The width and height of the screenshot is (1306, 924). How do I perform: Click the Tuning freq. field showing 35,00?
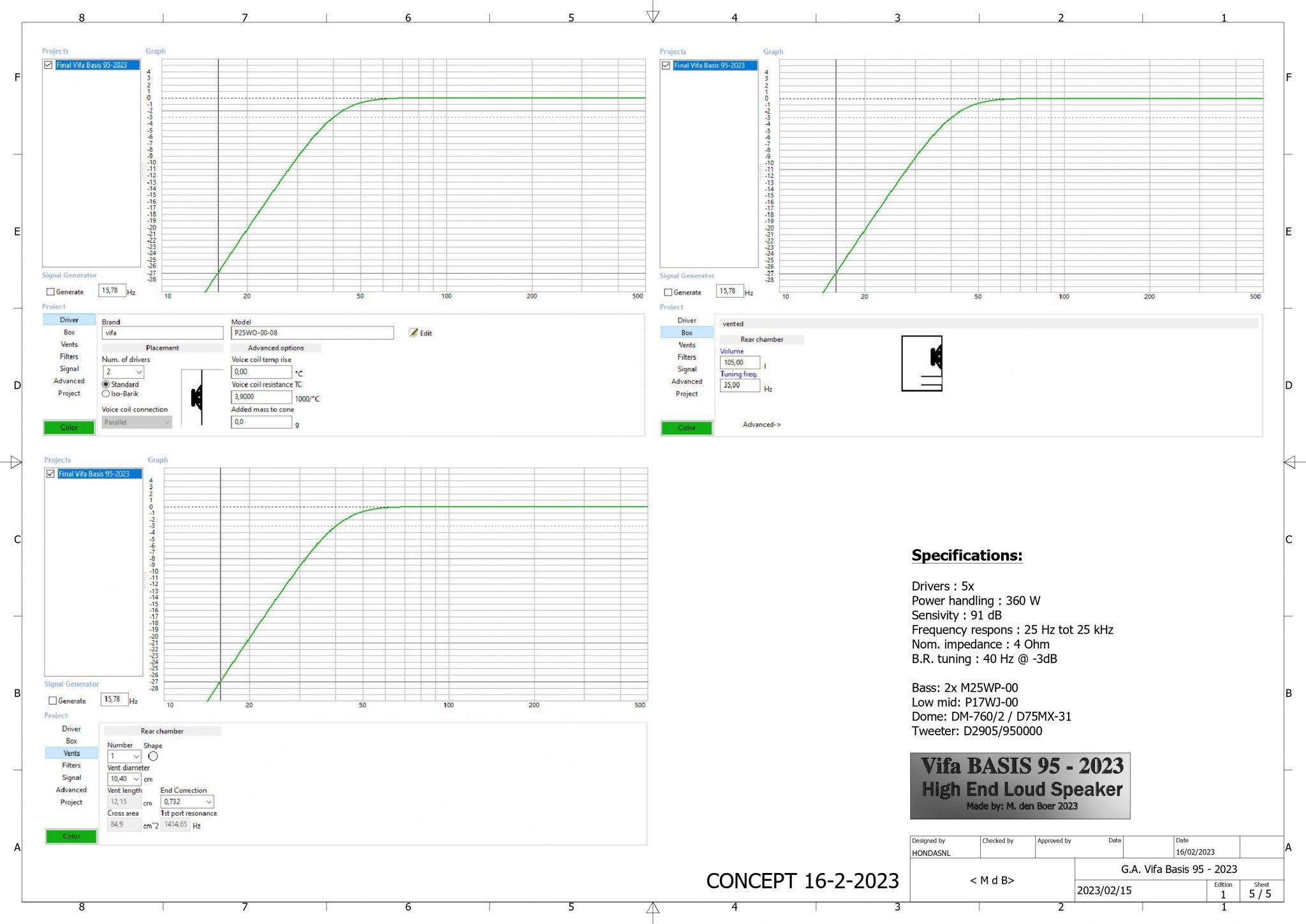tap(740, 385)
